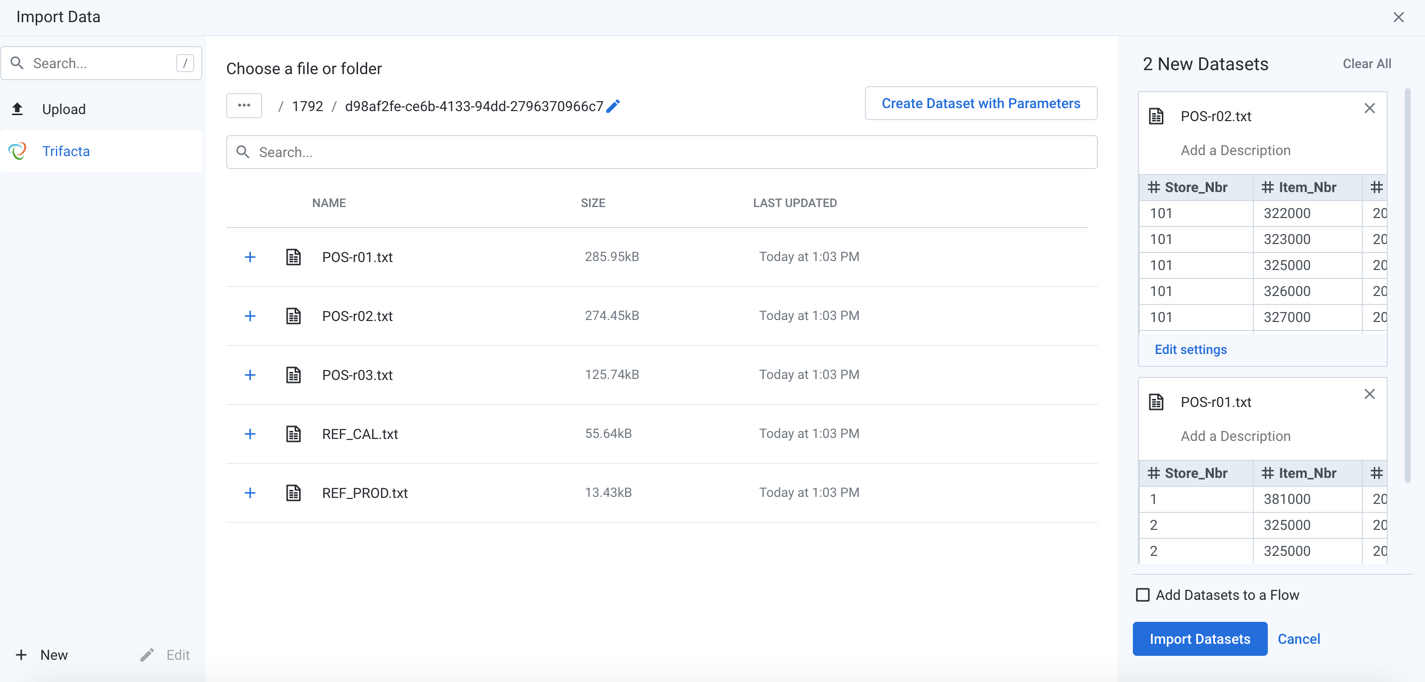
Task: Expand the breadcrumb ellipsis button
Action: tap(244, 106)
